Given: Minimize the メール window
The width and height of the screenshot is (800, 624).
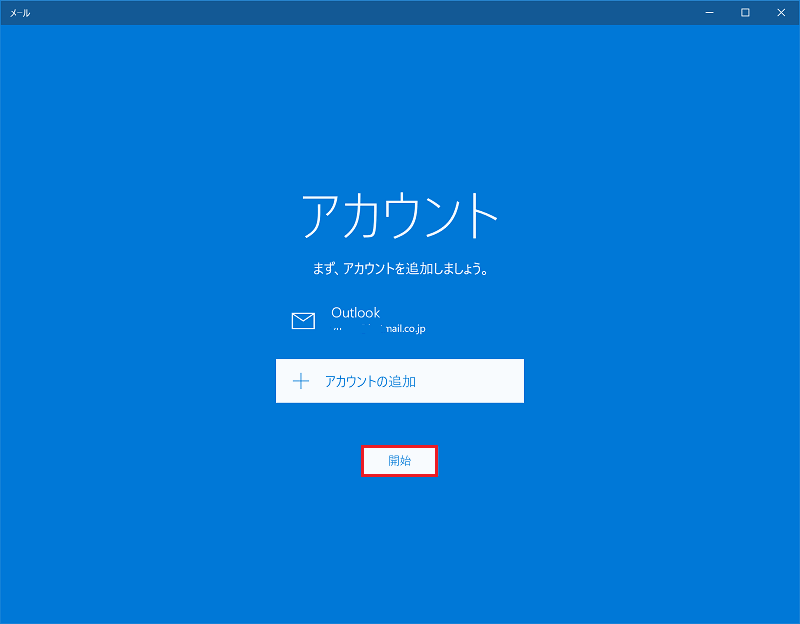Looking at the screenshot, I should click(709, 12).
